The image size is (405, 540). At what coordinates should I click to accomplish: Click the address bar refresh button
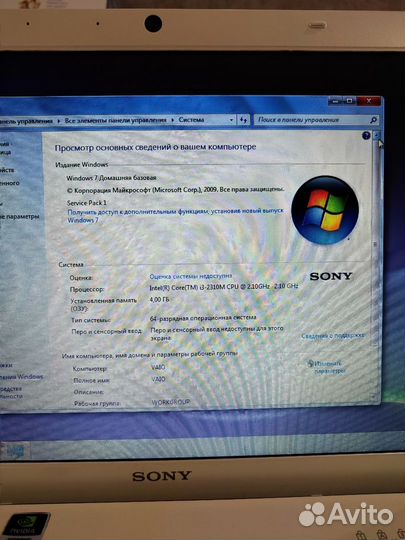(243, 120)
